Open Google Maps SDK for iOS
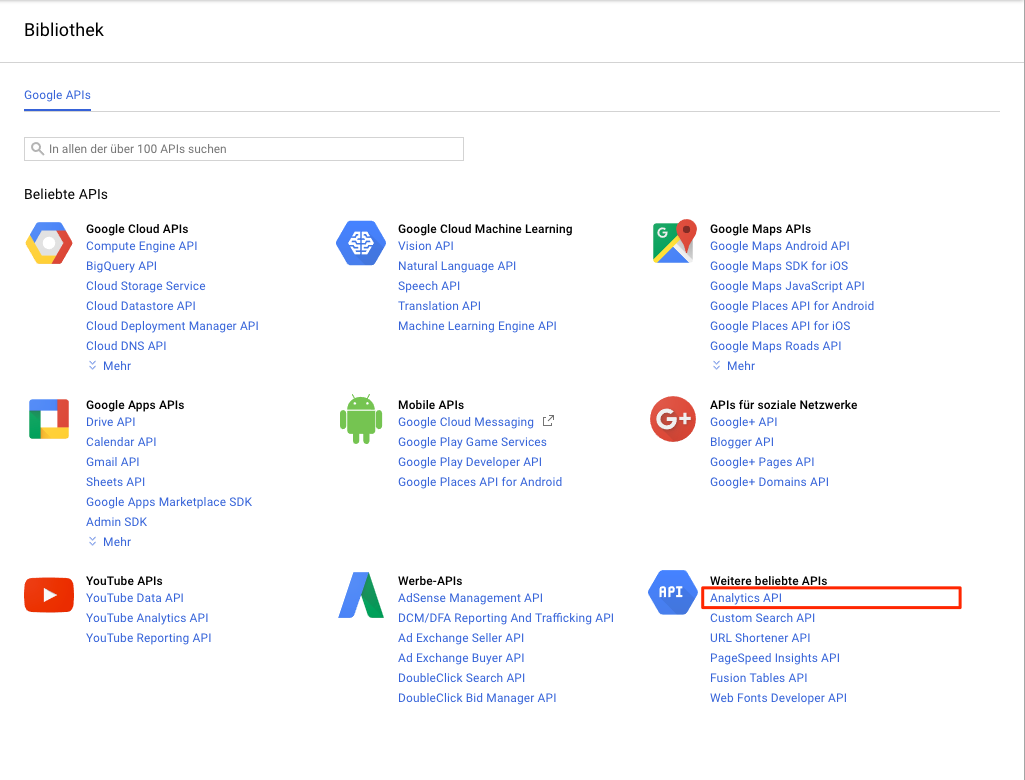This screenshot has width=1025, height=780. (x=779, y=266)
